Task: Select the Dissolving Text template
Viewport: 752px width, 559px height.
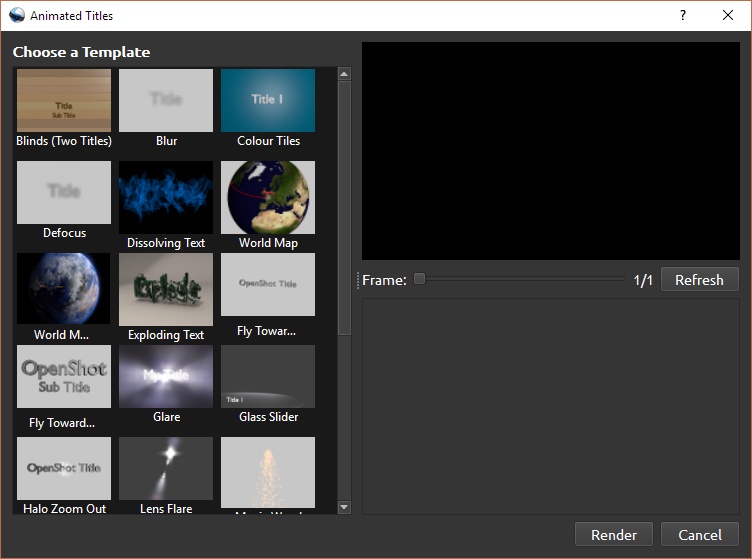Action: [x=166, y=197]
